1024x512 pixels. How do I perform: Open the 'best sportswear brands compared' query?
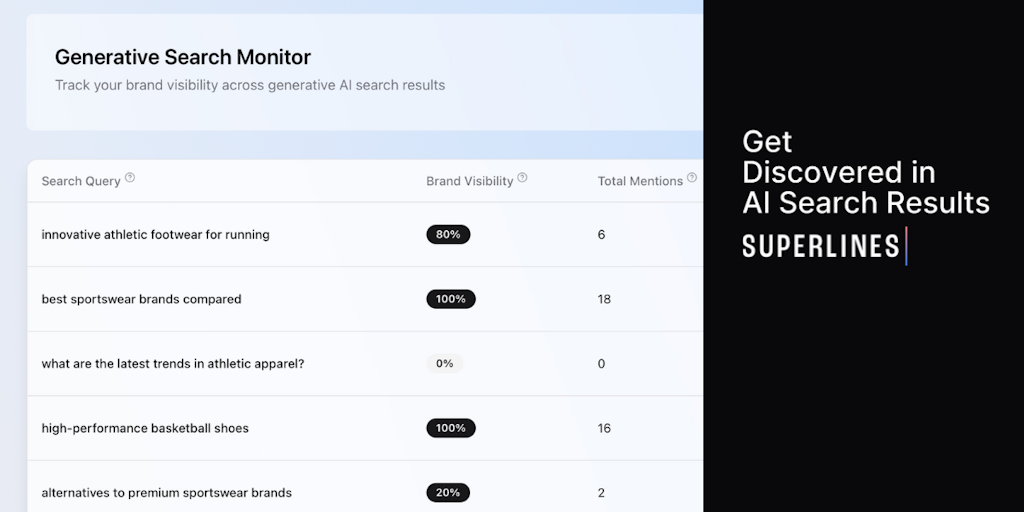[141, 299]
